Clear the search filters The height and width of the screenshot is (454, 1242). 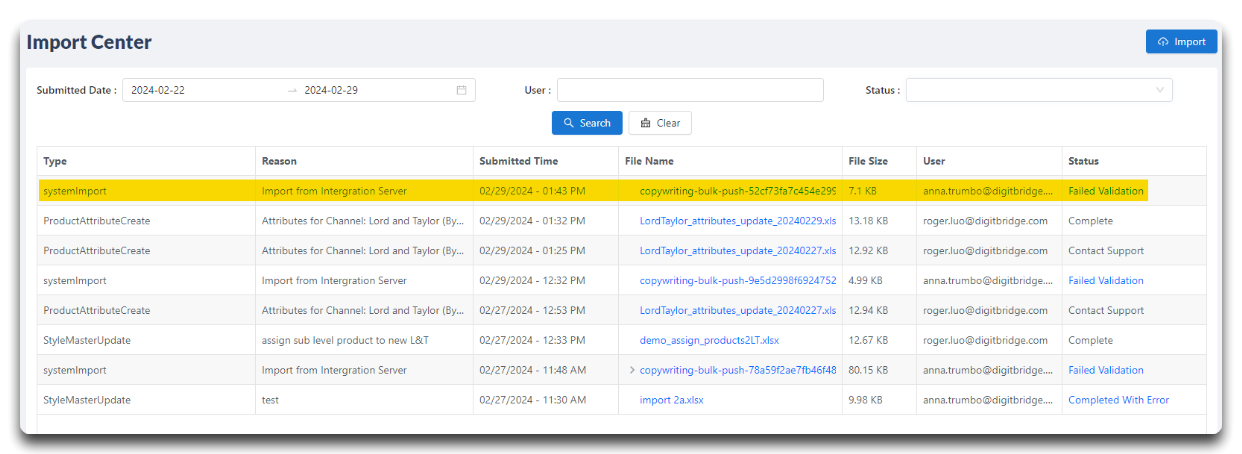click(x=660, y=123)
